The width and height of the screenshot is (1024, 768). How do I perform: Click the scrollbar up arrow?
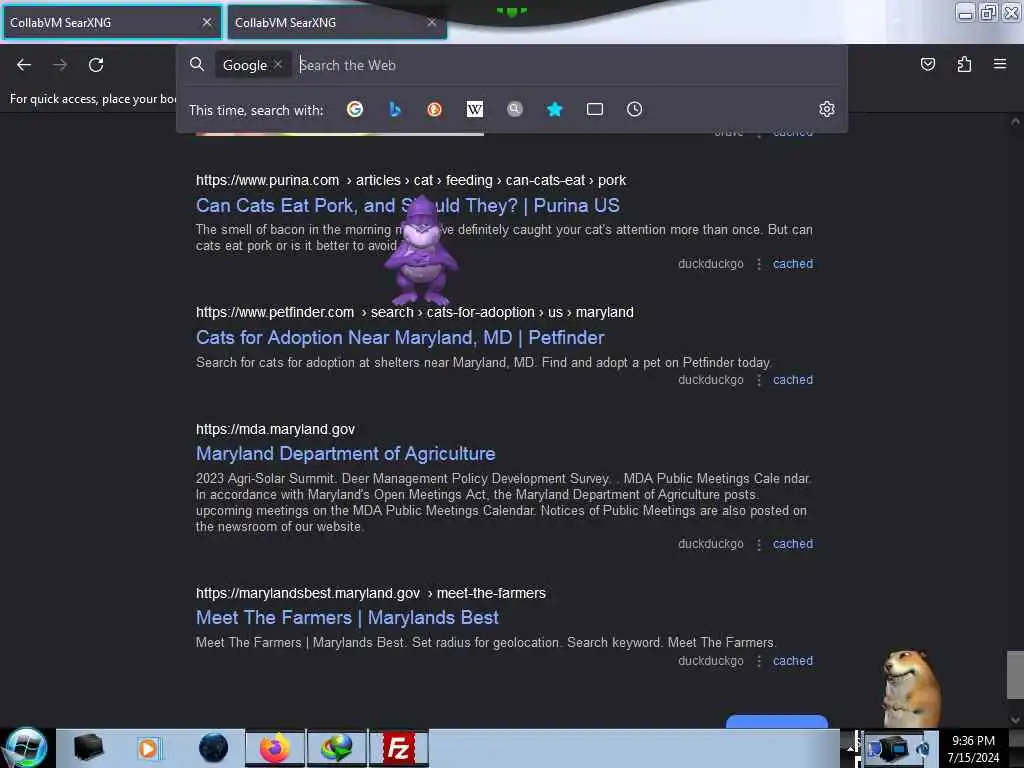pos(1015,121)
